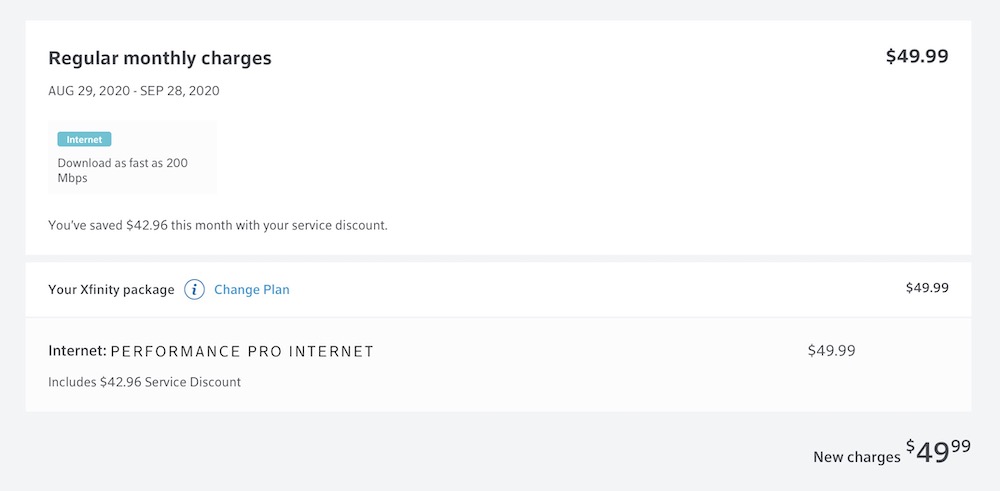Click the bold $49.99 total beside the heading
The width and height of the screenshot is (1000, 491).
coord(917,57)
